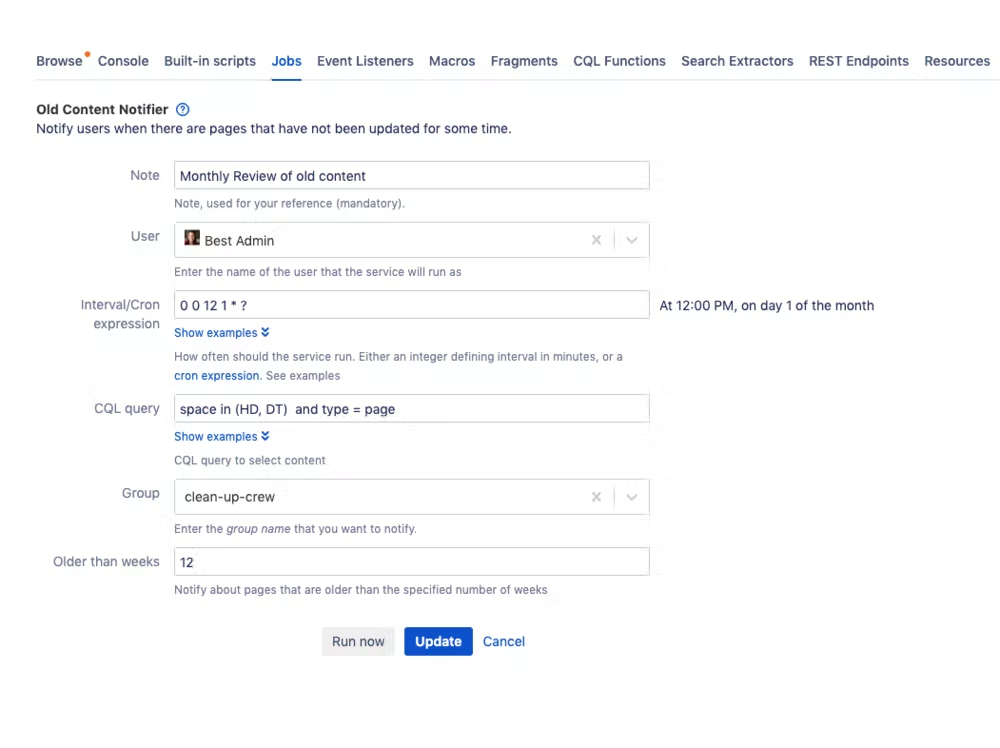
Task: Show examples under the CQL query field
Action: coord(221,437)
